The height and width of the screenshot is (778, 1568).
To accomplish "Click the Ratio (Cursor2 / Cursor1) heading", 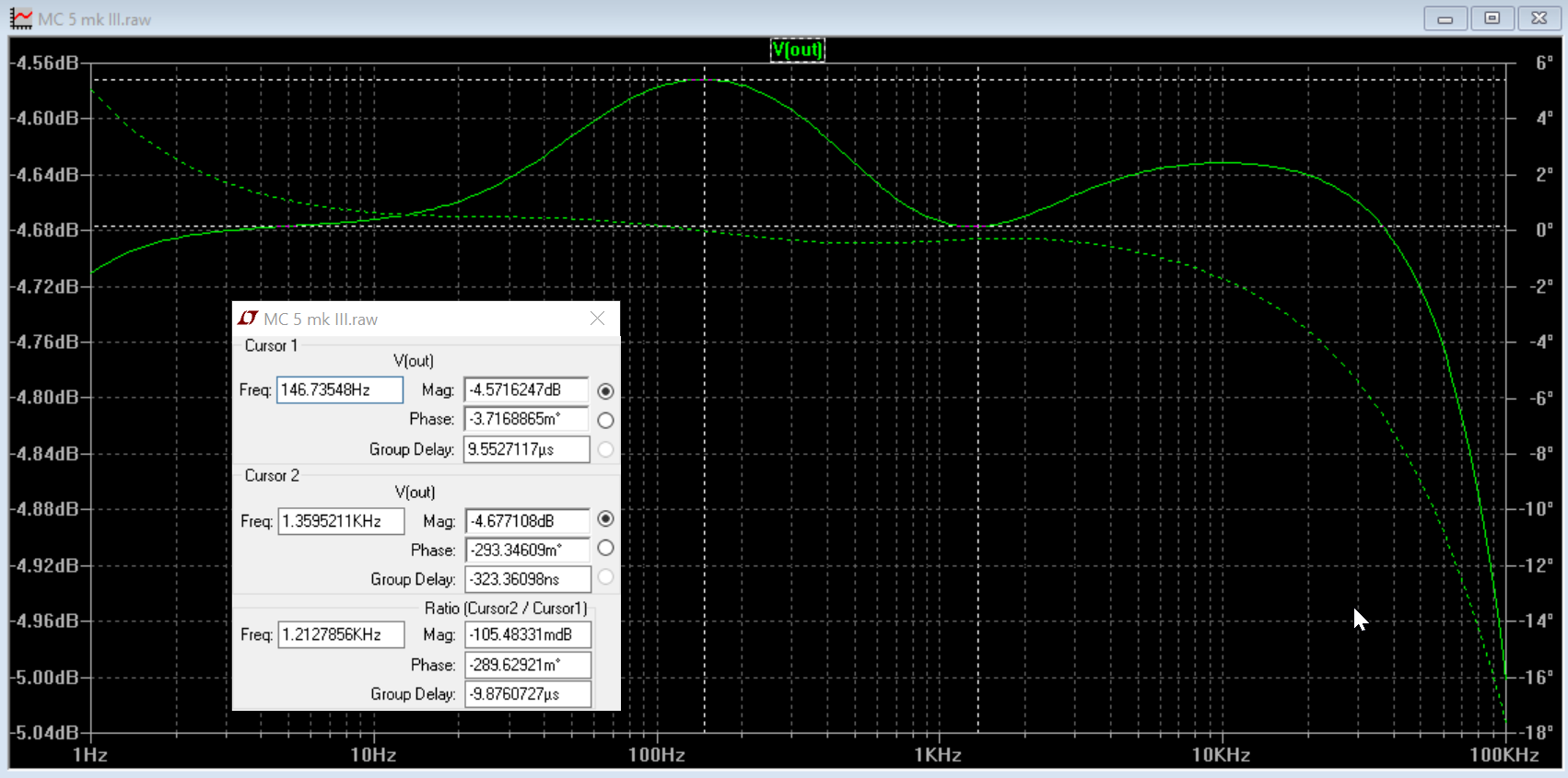I will point(506,609).
